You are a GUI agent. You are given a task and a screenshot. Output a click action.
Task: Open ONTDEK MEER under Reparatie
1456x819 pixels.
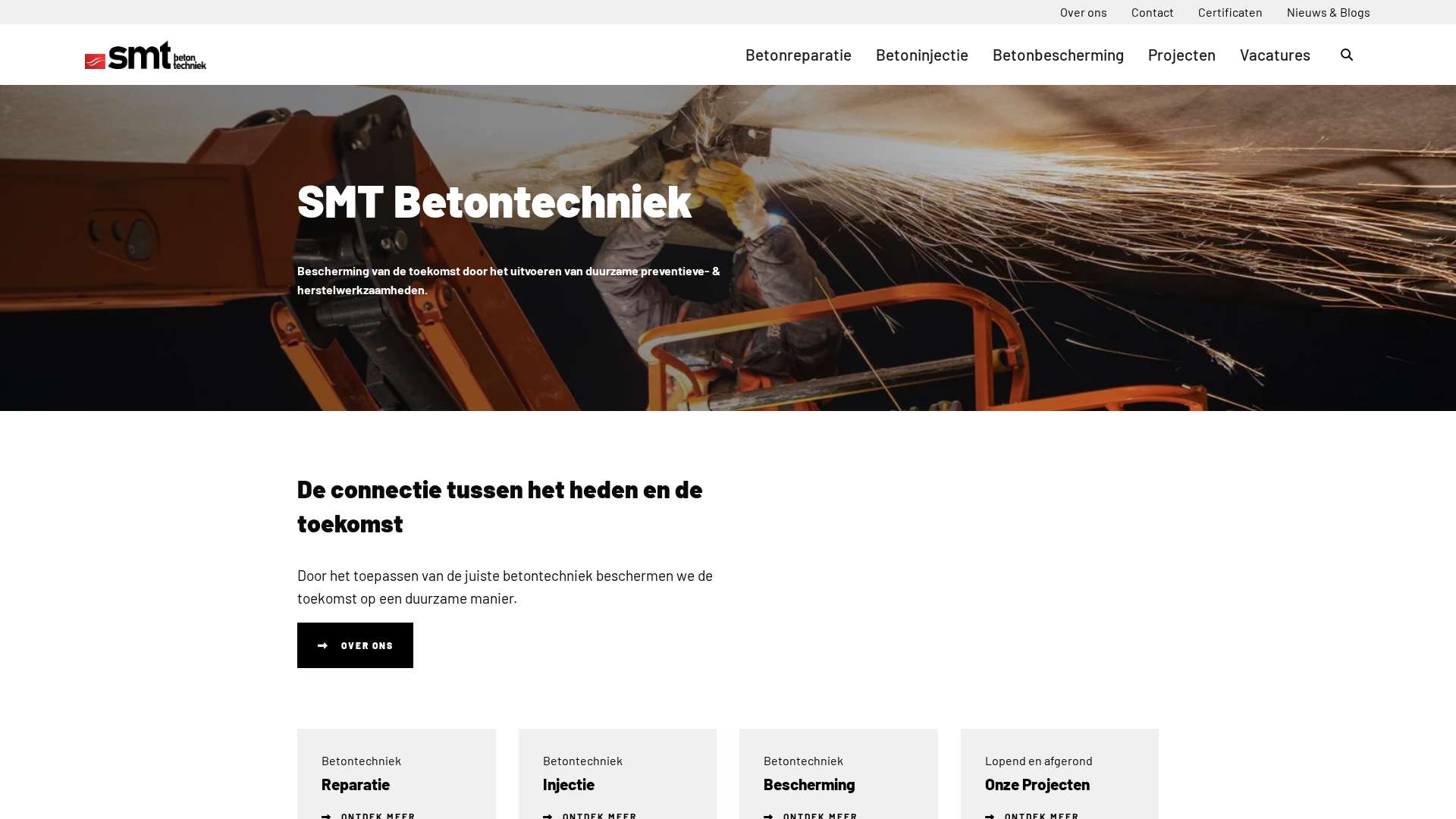click(378, 816)
